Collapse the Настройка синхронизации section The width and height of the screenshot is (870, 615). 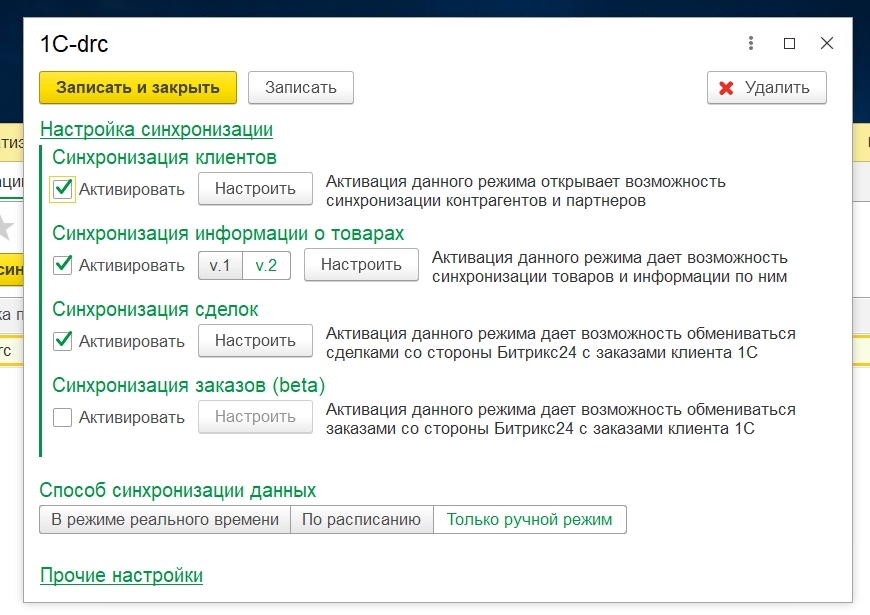coord(156,130)
